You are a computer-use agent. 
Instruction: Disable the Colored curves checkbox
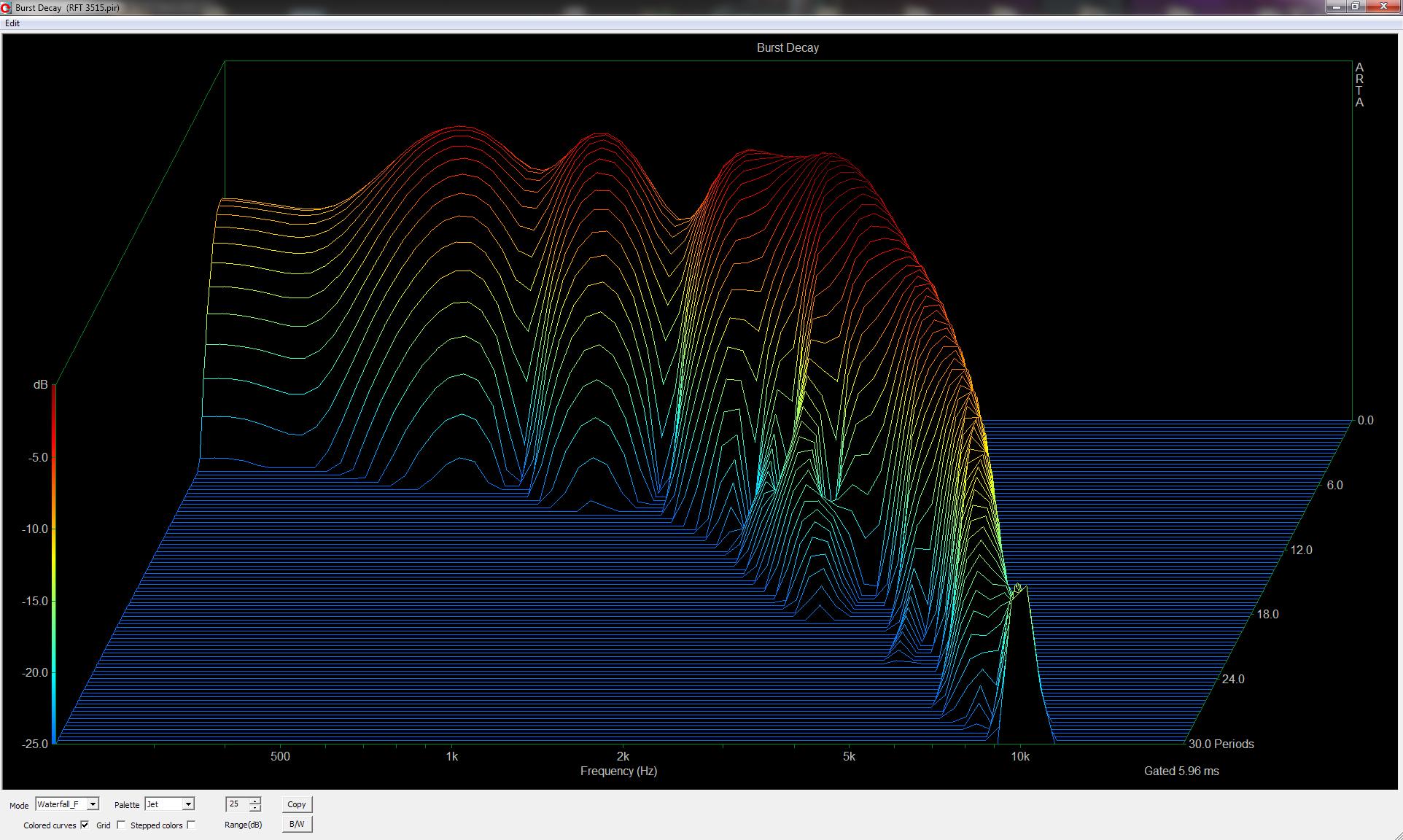(x=85, y=825)
